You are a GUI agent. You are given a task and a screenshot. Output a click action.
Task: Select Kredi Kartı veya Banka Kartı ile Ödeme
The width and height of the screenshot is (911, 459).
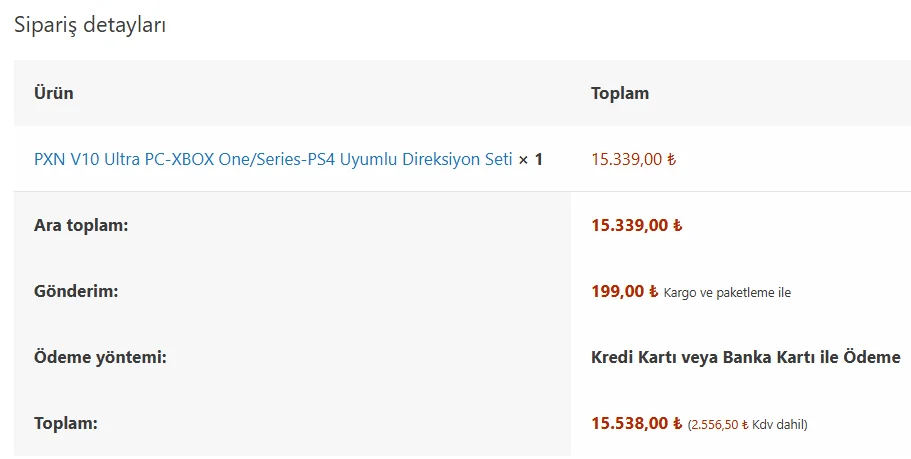[745, 357]
